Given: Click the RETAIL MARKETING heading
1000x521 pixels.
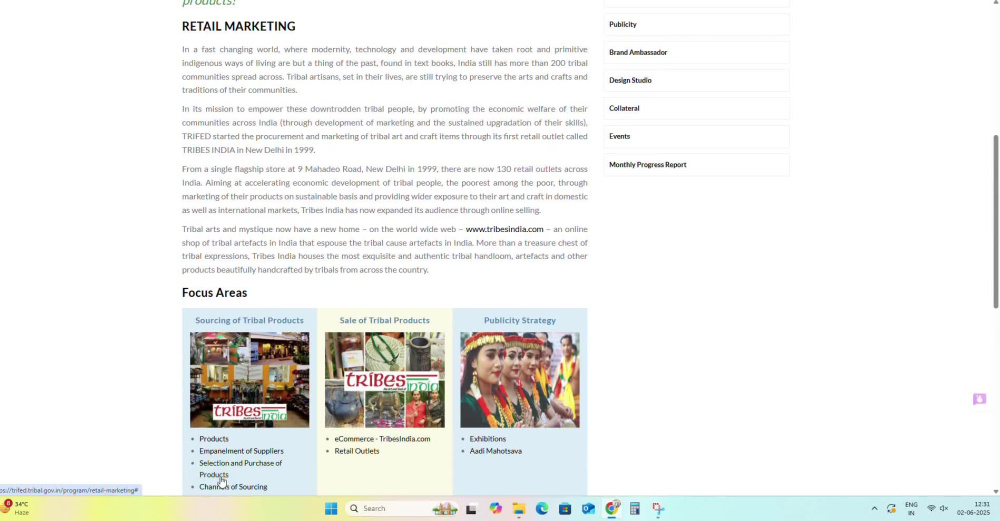Looking at the screenshot, I should 239,26.
